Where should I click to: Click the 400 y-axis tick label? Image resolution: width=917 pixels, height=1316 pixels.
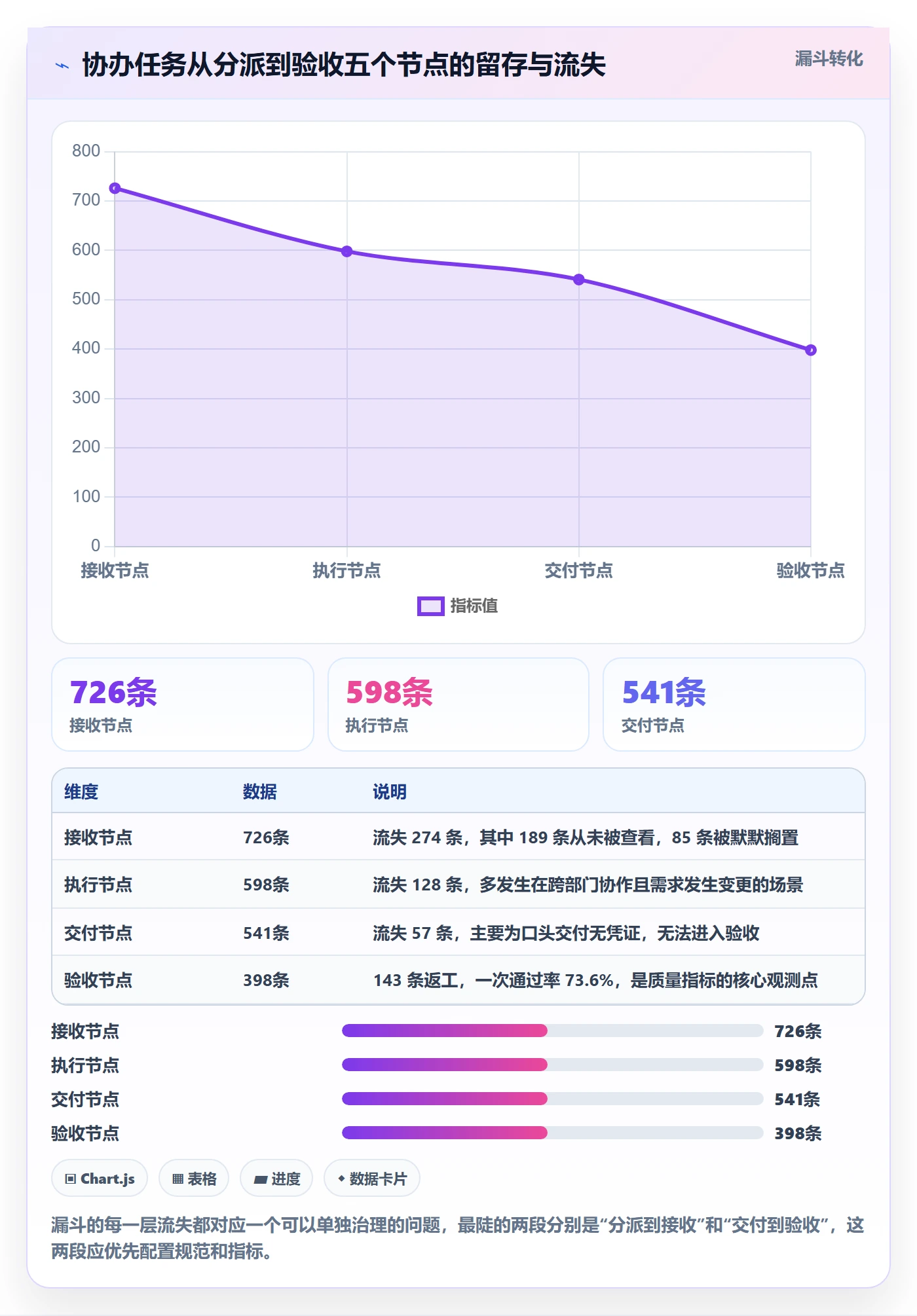tap(86, 348)
